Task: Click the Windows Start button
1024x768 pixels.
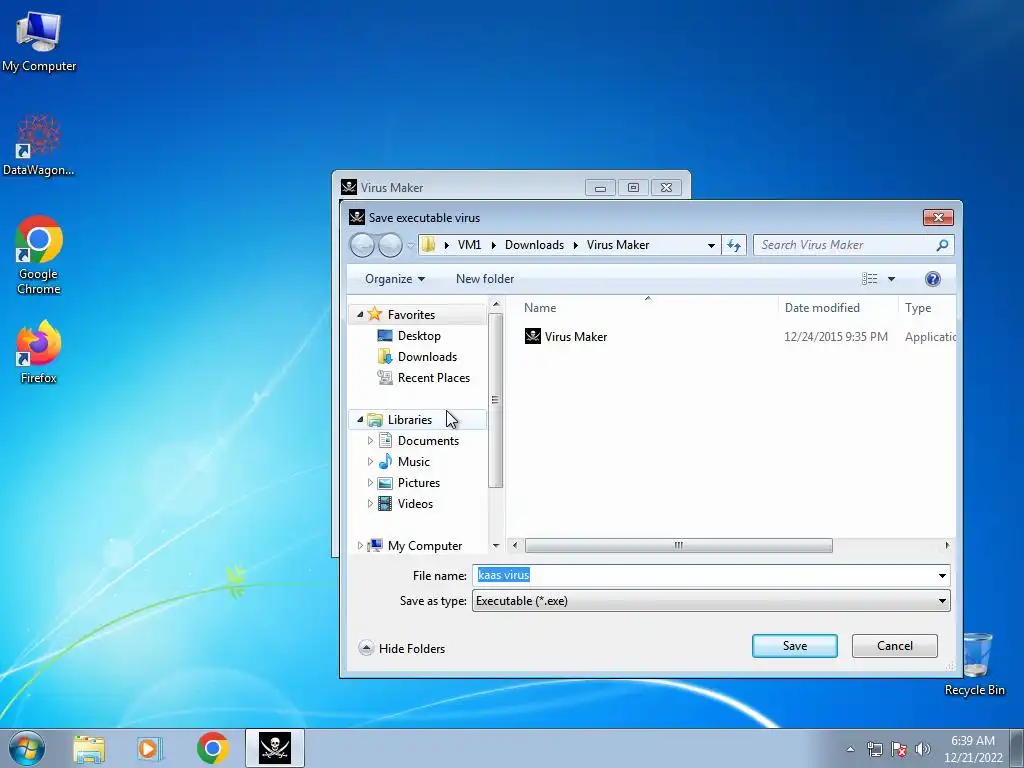Action: (x=27, y=748)
